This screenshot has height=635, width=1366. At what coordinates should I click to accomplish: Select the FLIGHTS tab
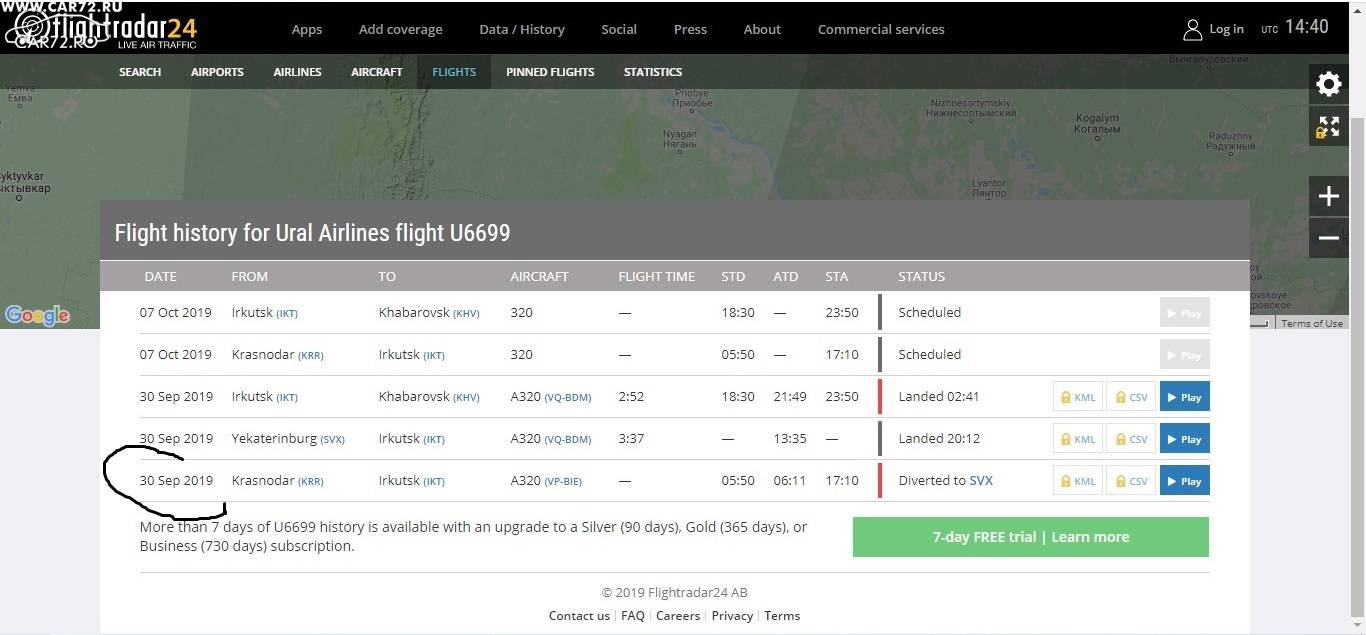pyautogui.click(x=454, y=72)
